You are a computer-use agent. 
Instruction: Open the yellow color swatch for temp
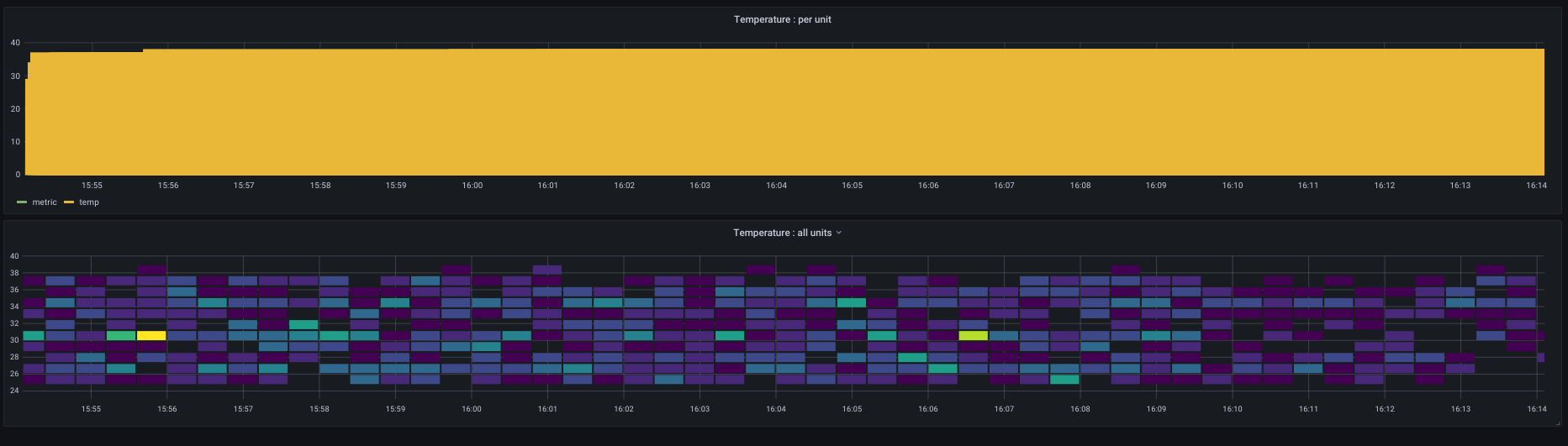coord(69,202)
